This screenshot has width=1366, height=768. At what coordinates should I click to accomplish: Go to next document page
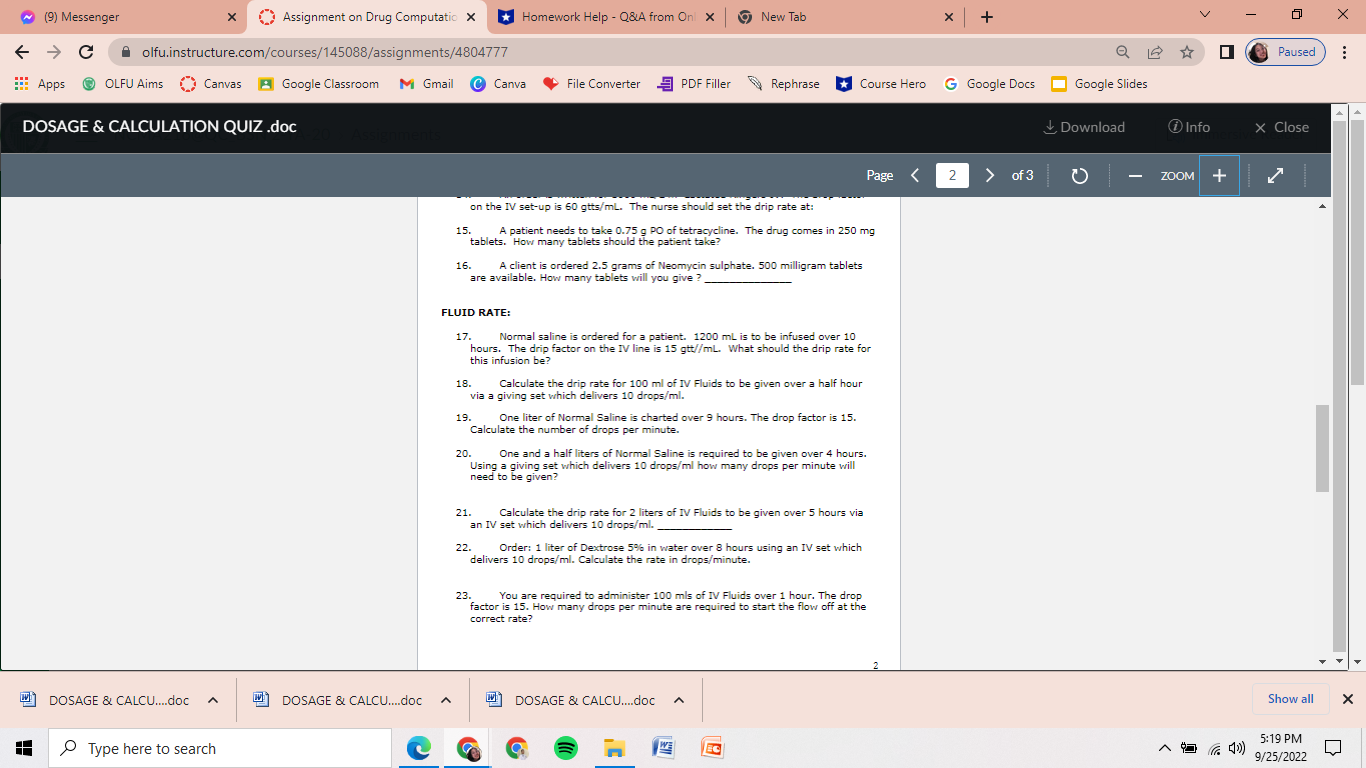990,176
